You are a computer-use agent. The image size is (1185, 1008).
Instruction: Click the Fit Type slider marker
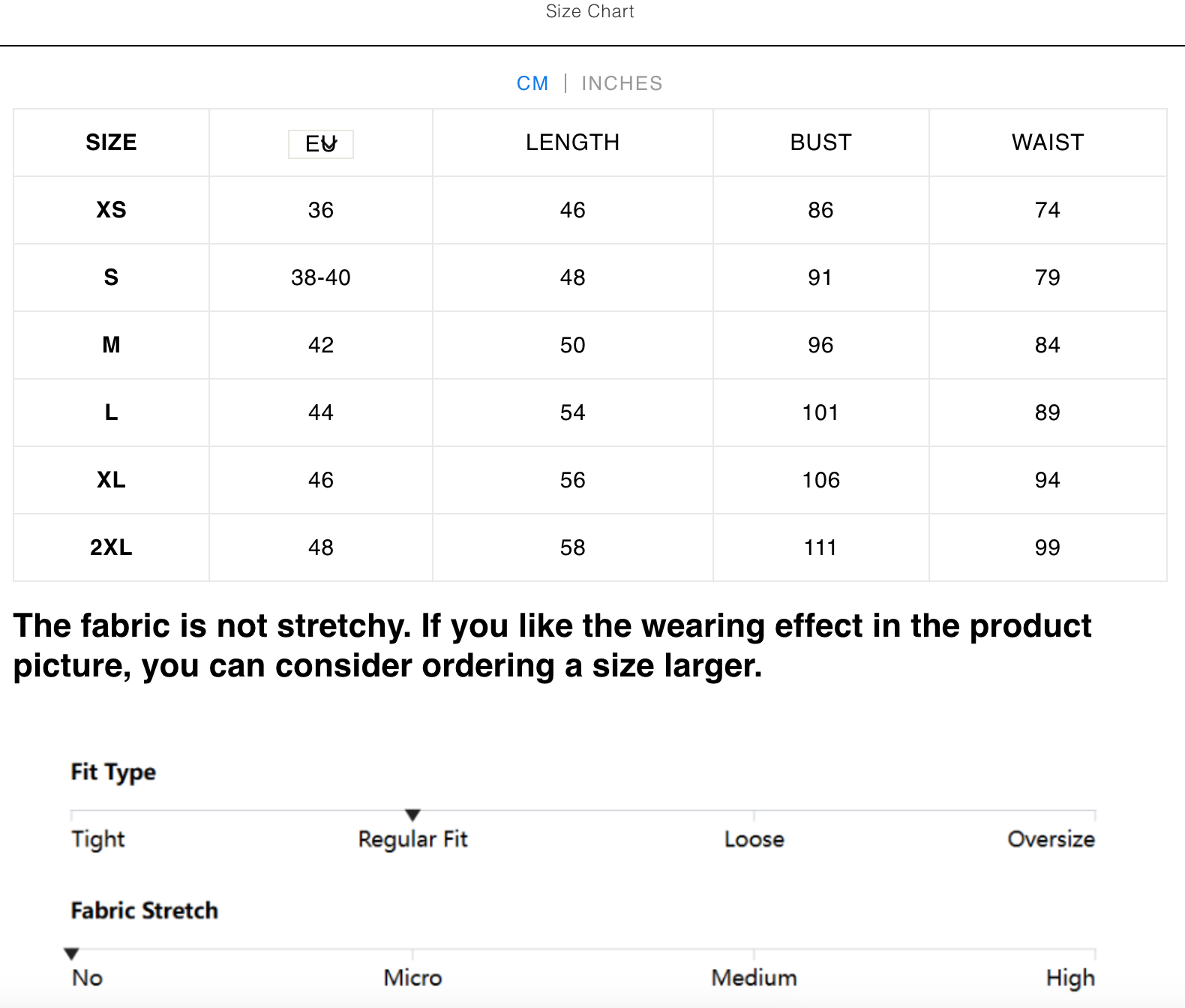coord(412,815)
